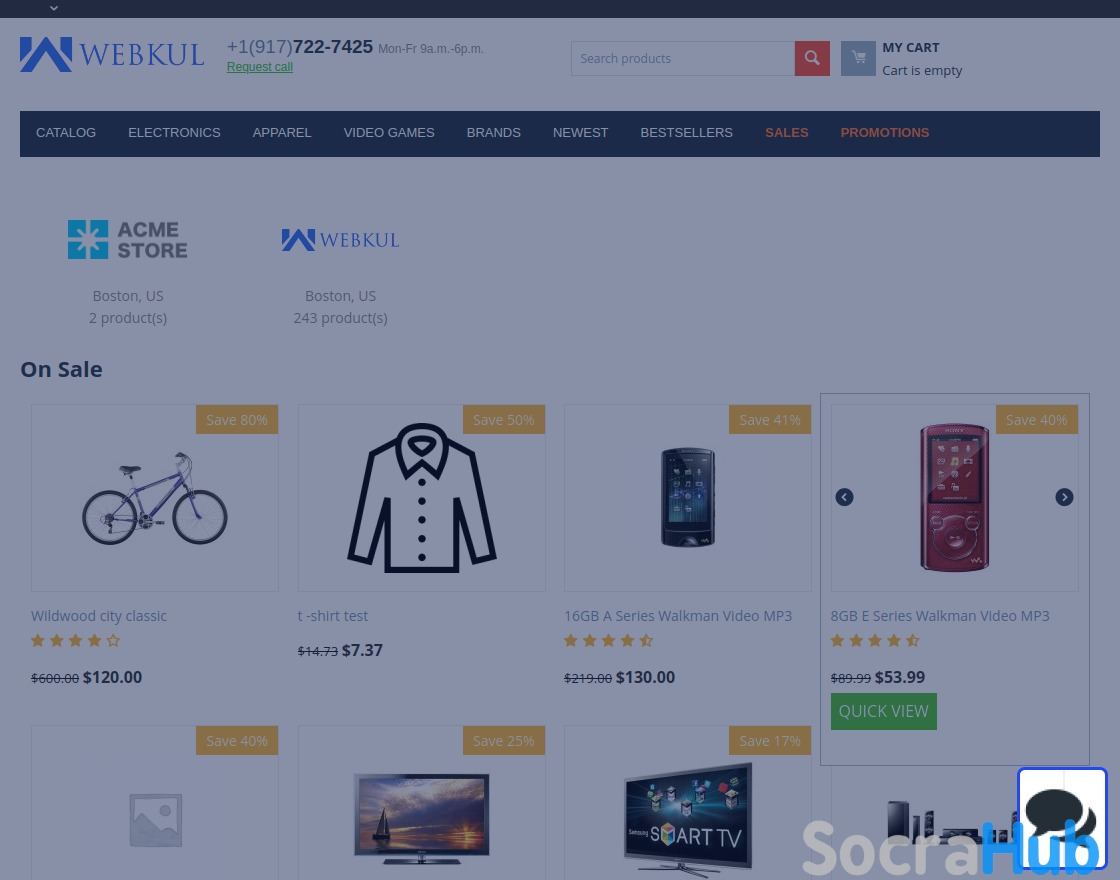Open the Webkul vendor logo
The image size is (1120, 880).
click(340, 239)
